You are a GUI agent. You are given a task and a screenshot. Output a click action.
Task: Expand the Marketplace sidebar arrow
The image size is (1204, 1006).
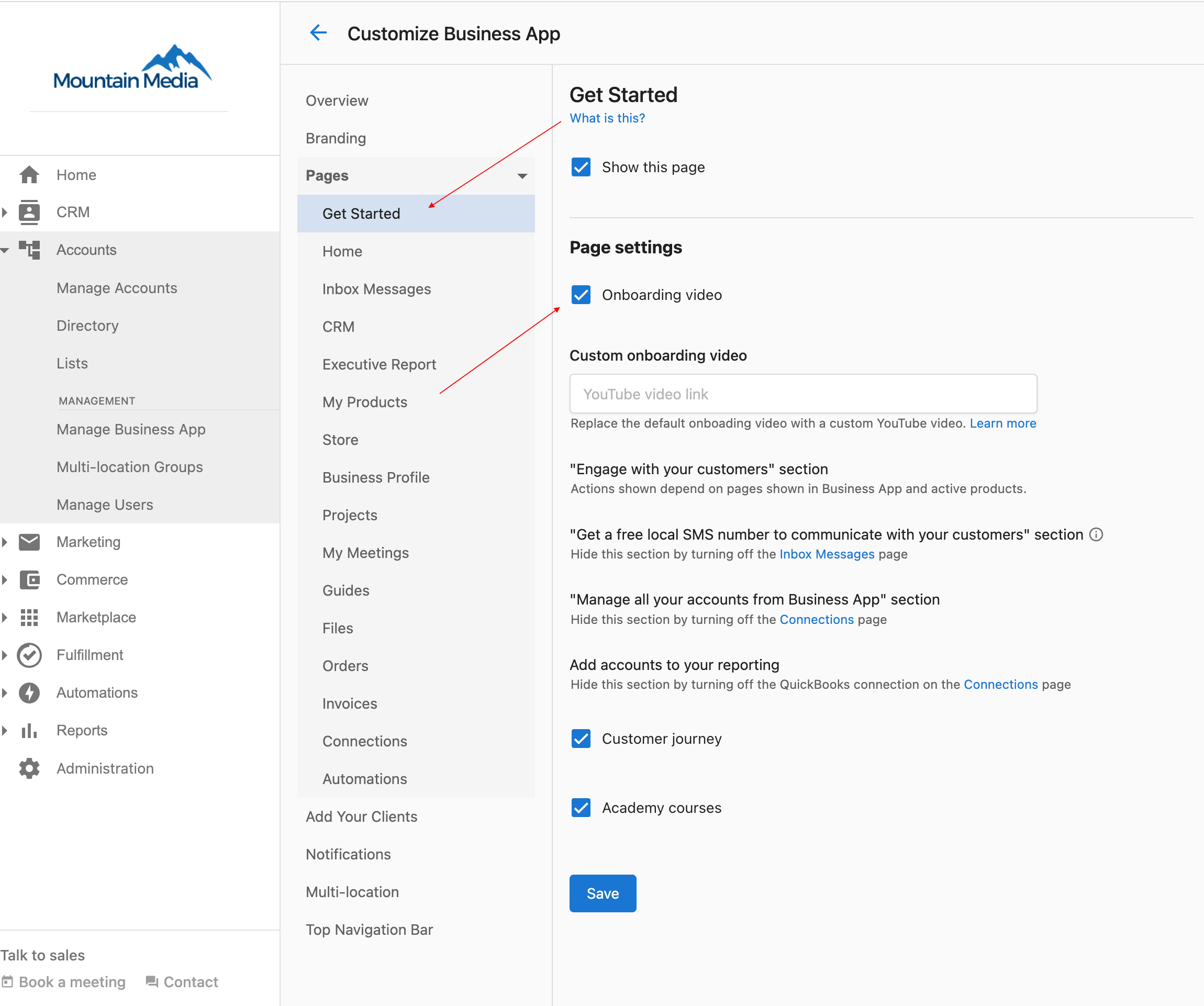click(x=5, y=617)
